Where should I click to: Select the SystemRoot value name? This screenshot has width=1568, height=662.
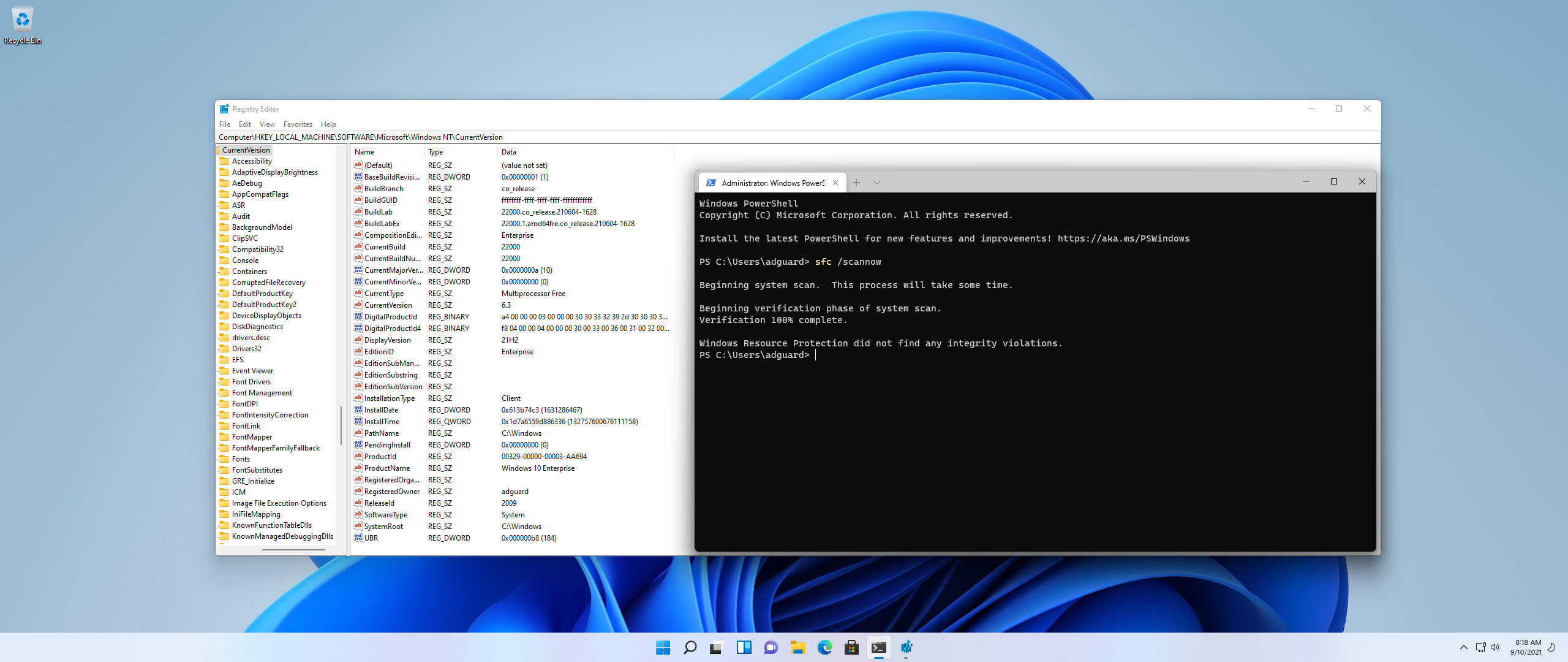pos(383,527)
